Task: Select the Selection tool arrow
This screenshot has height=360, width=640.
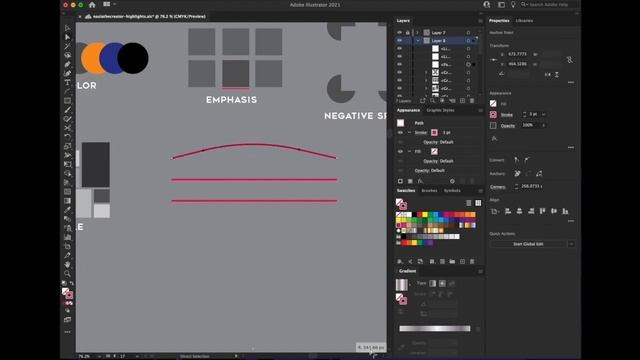Action: (67, 28)
